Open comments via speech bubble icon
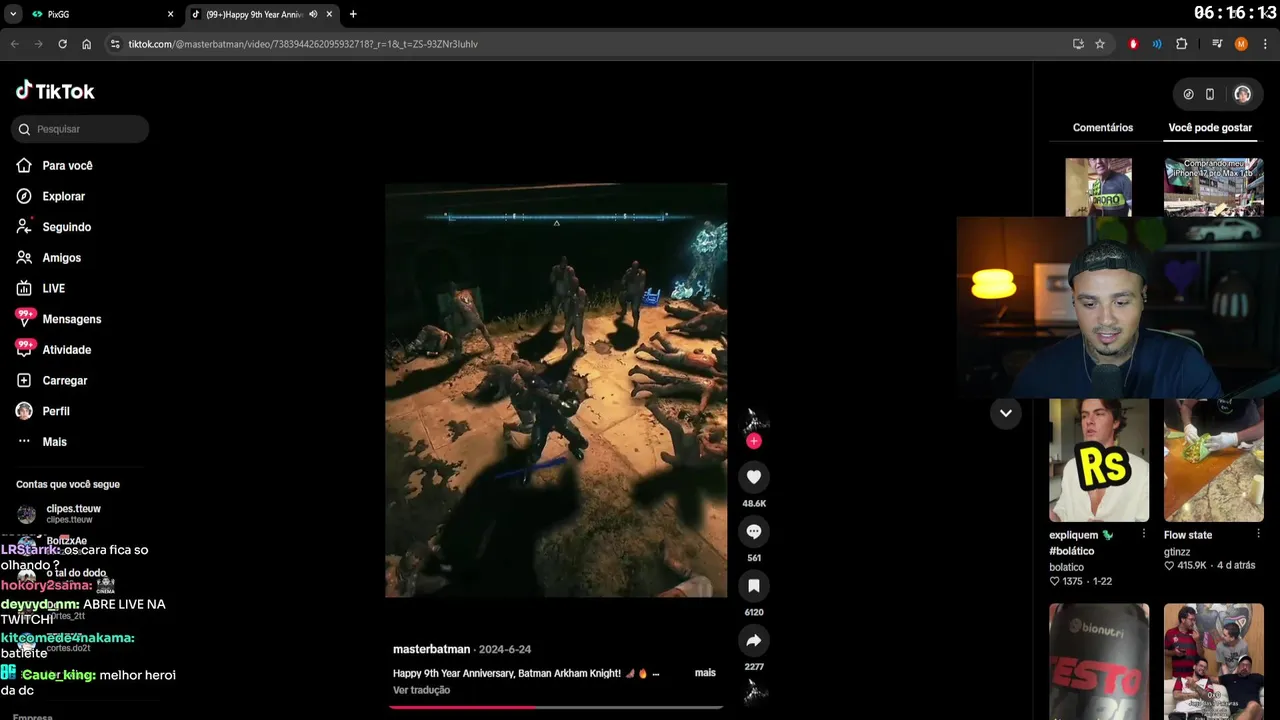This screenshot has height=720, width=1280. [754, 532]
